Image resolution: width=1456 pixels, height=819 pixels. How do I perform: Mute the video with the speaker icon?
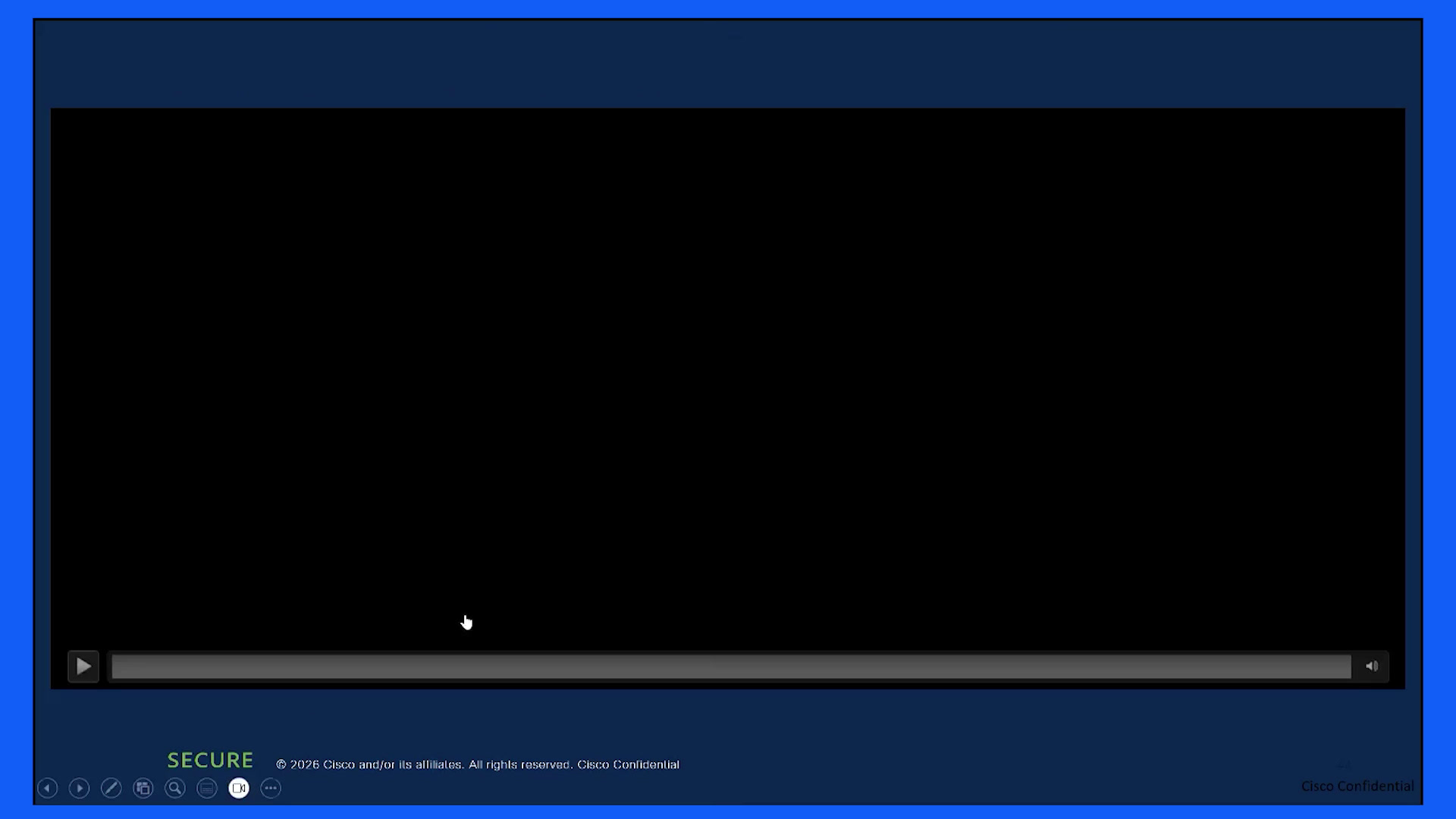coord(1372,667)
